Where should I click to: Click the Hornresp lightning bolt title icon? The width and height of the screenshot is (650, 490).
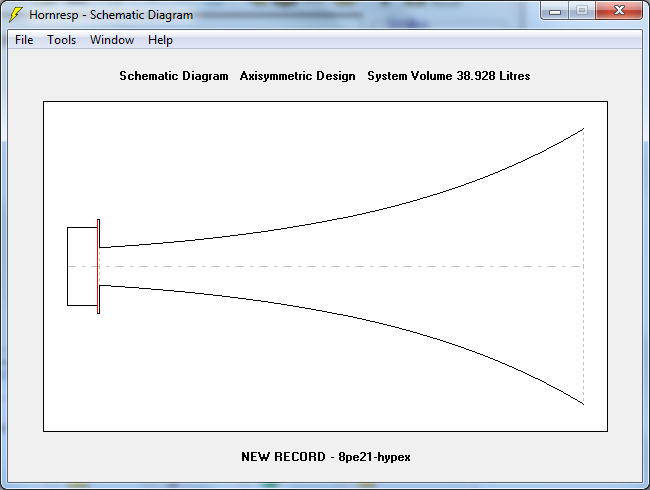click(x=16, y=15)
